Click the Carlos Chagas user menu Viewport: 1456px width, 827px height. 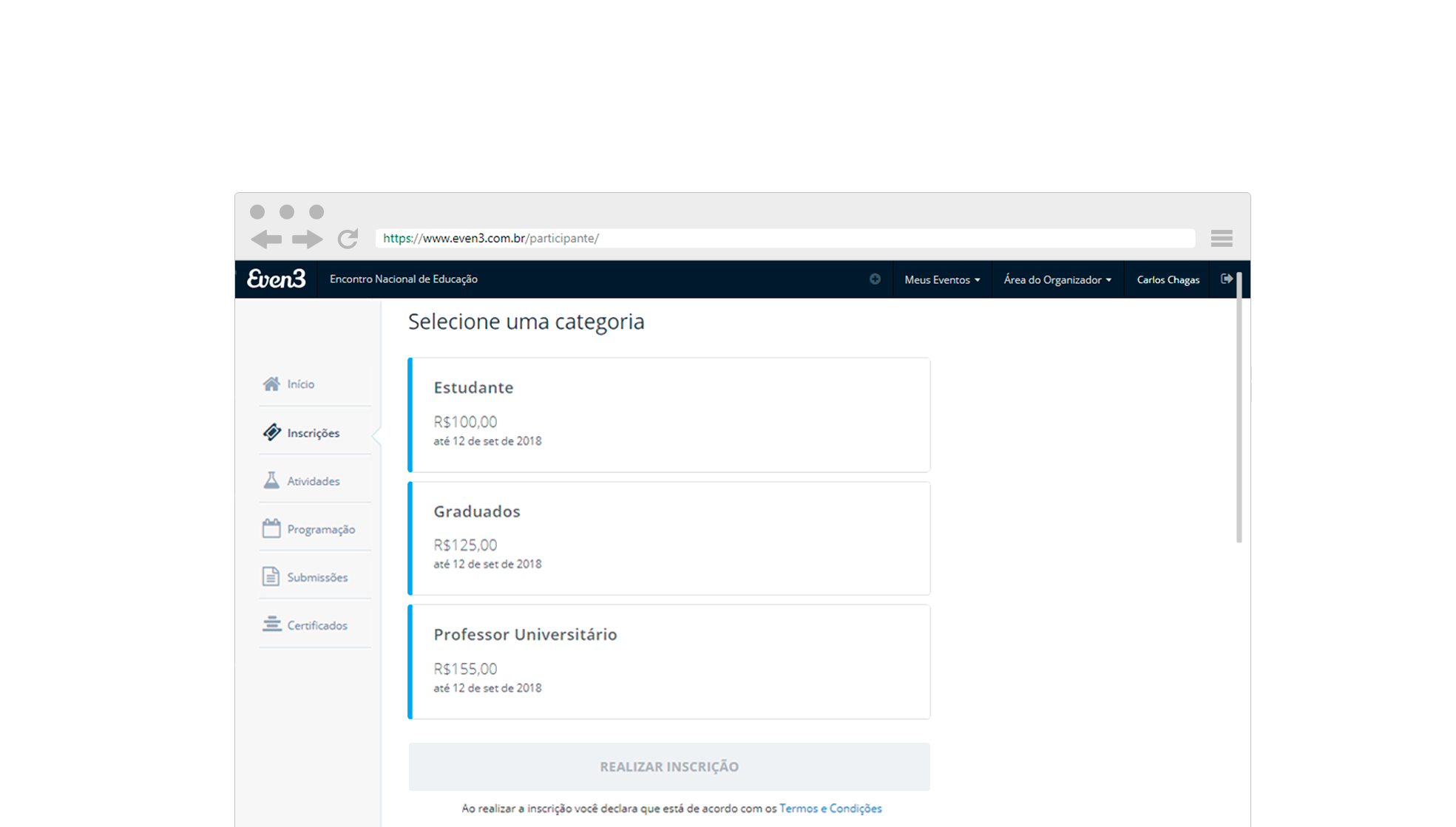1168,280
